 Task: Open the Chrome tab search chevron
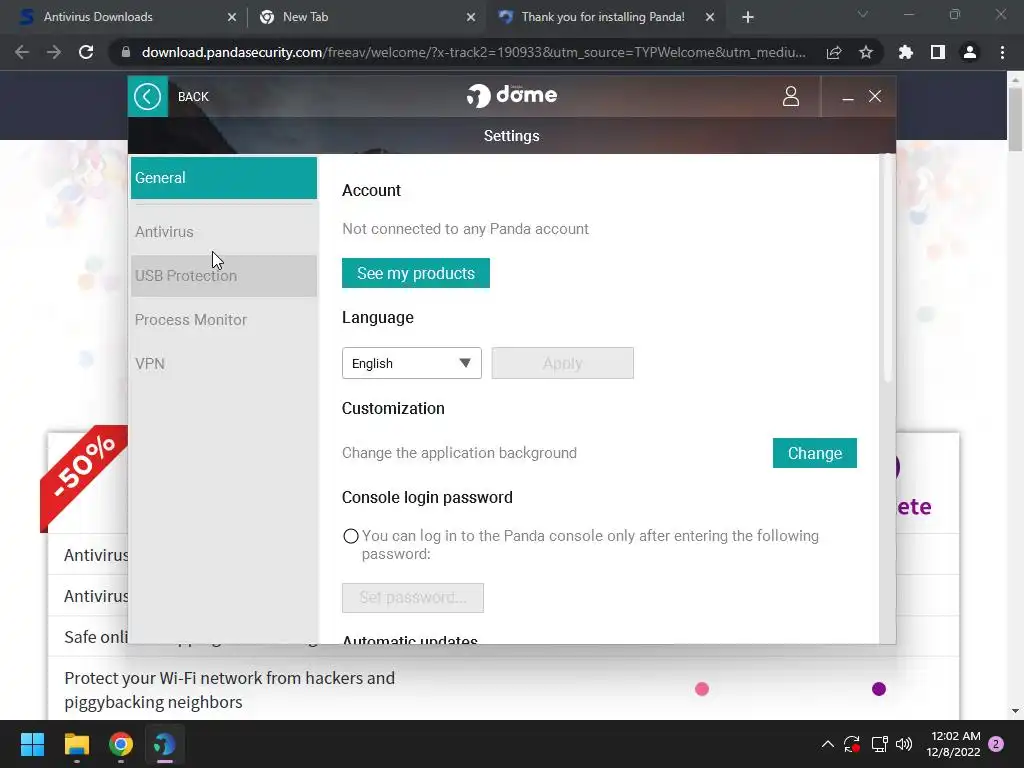click(x=863, y=14)
